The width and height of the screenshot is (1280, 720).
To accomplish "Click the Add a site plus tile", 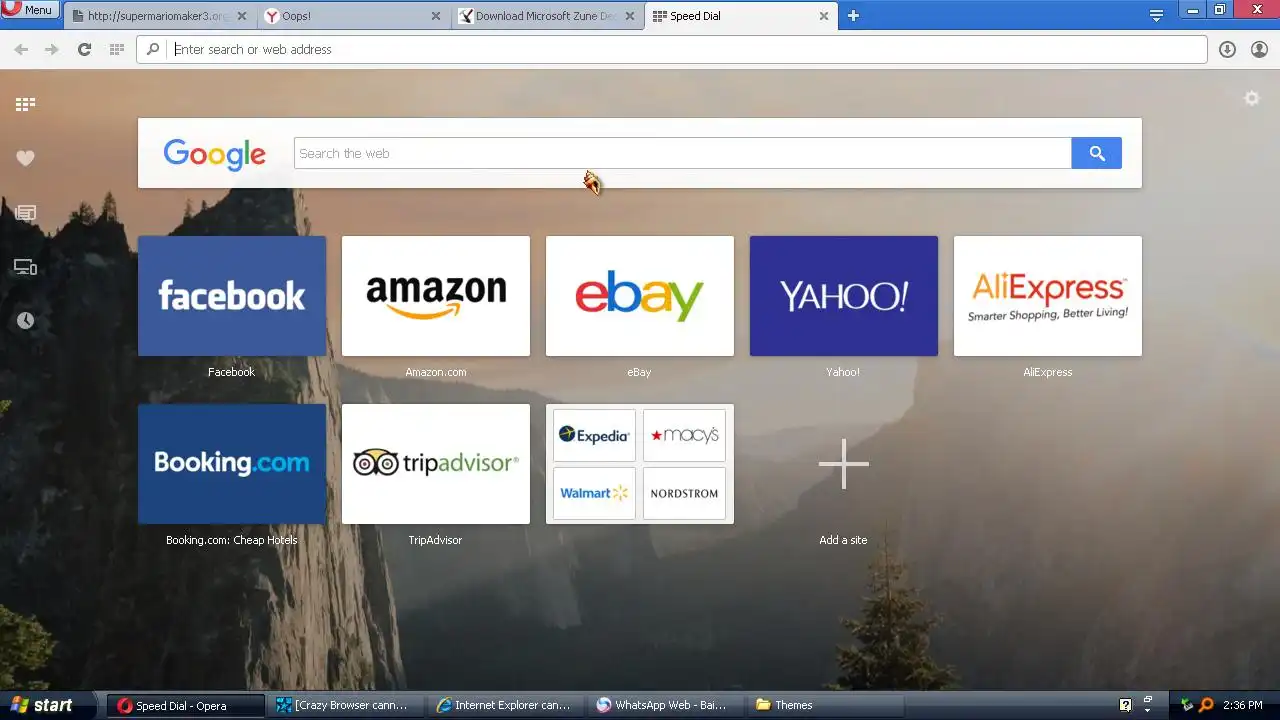I will 844,464.
